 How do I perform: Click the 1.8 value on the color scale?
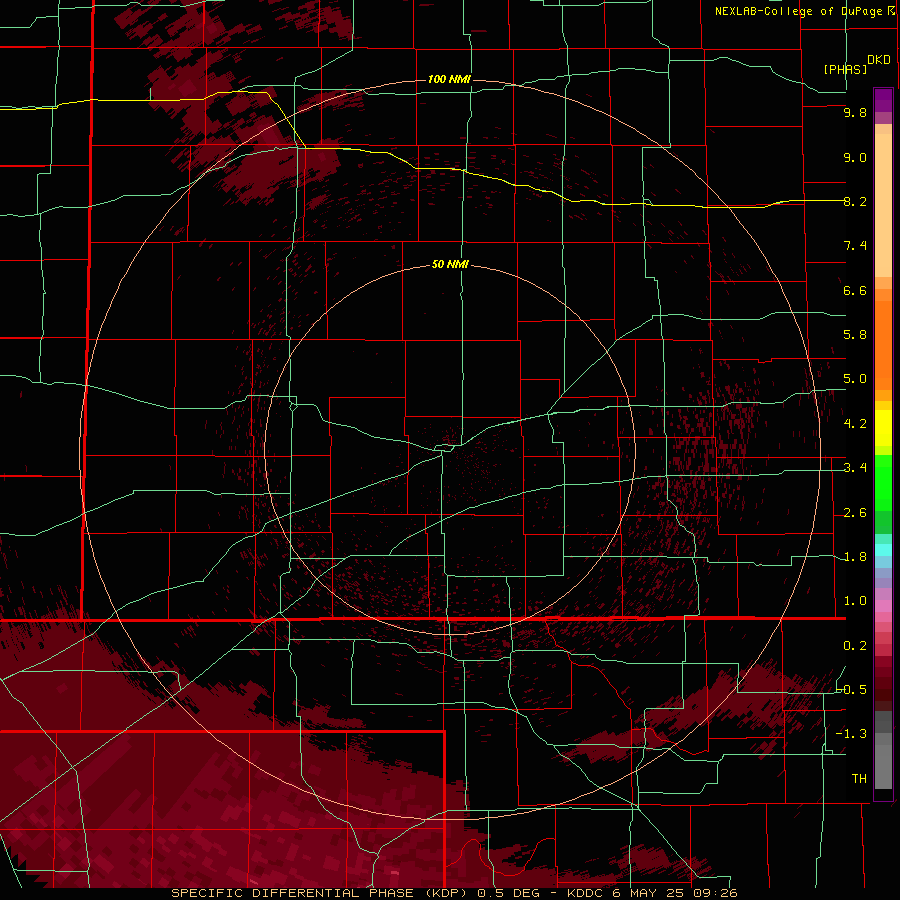click(855, 557)
